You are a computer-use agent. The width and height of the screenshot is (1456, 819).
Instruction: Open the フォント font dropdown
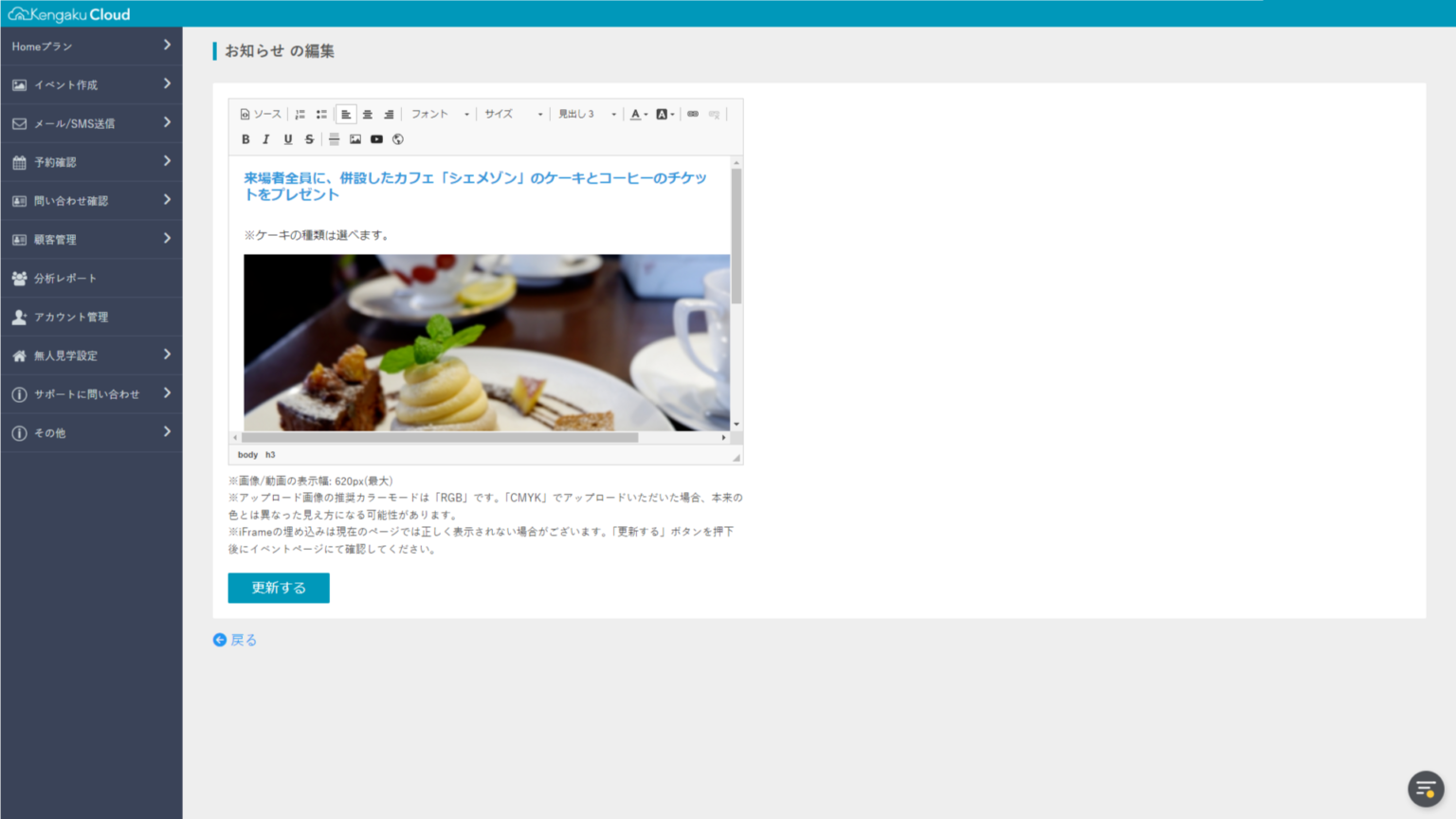[x=436, y=114]
